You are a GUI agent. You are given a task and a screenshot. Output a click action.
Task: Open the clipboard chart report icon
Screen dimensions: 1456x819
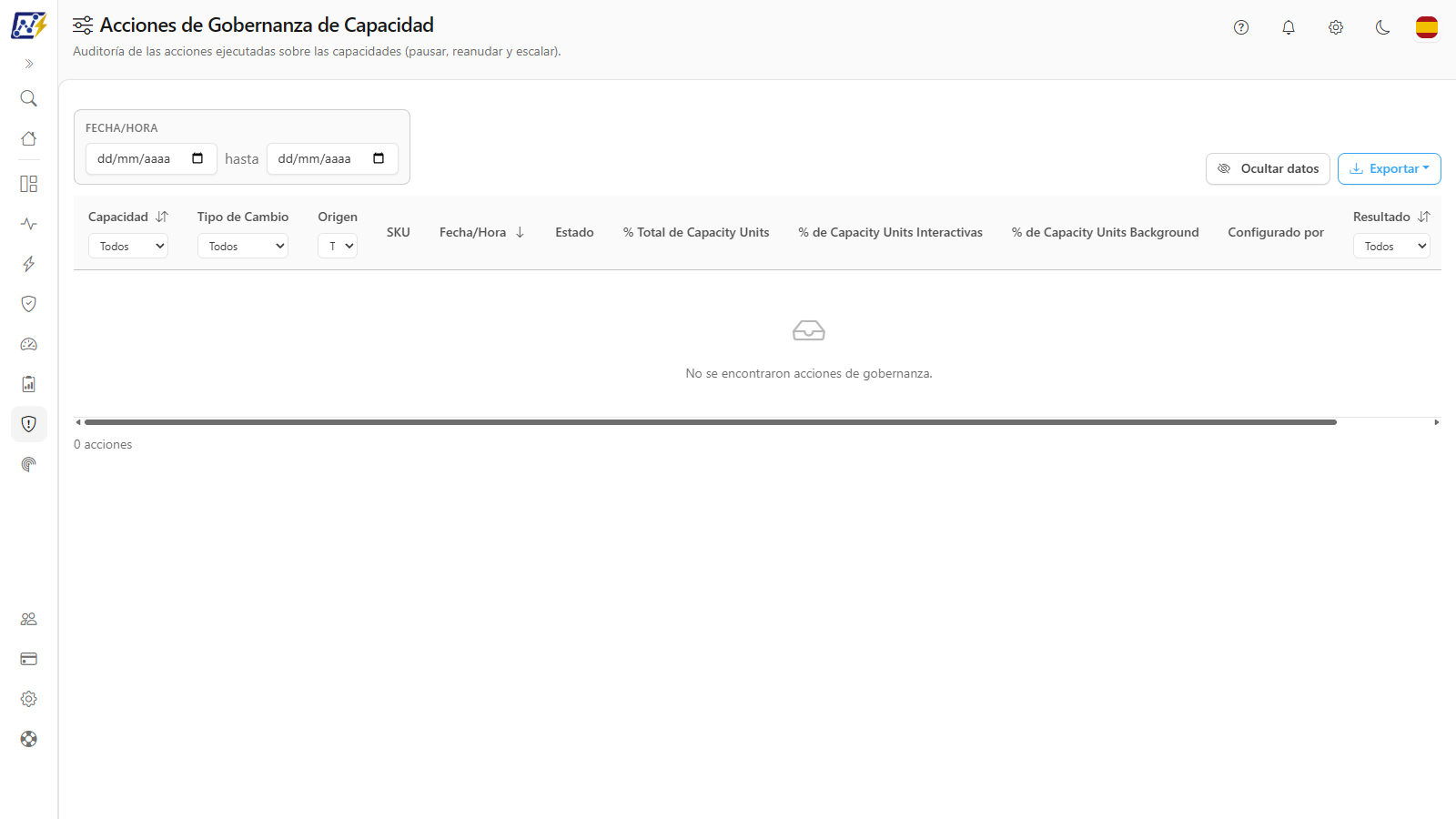coord(29,384)
